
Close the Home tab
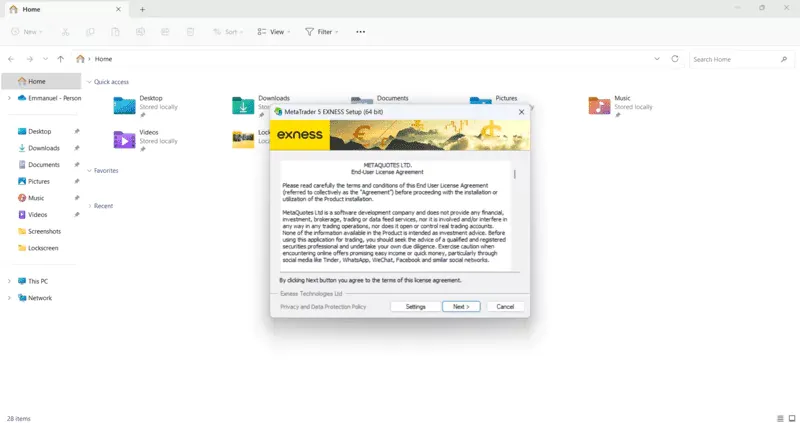tap(118, 9)
